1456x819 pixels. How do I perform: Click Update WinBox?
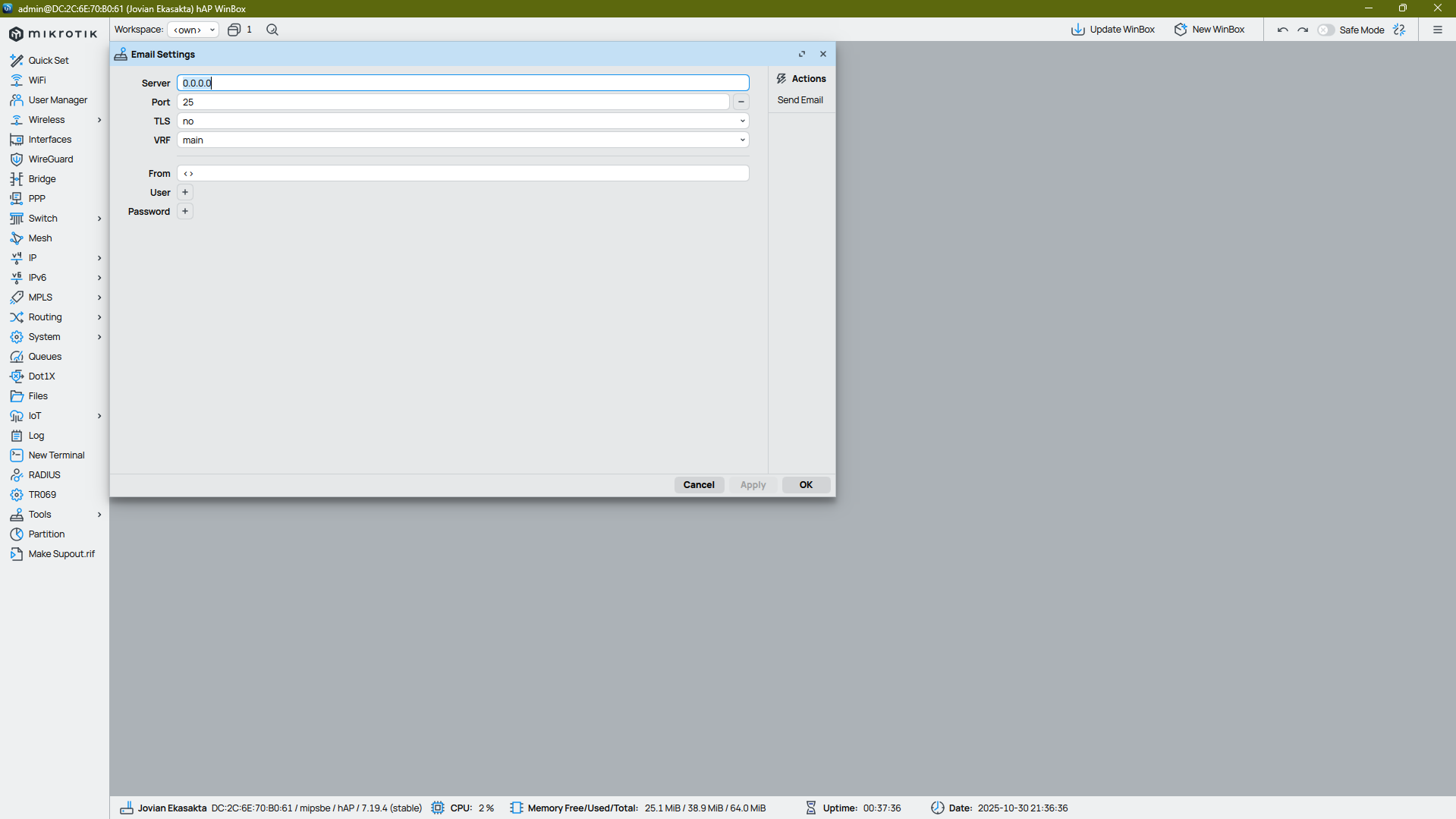[1113, 30]
